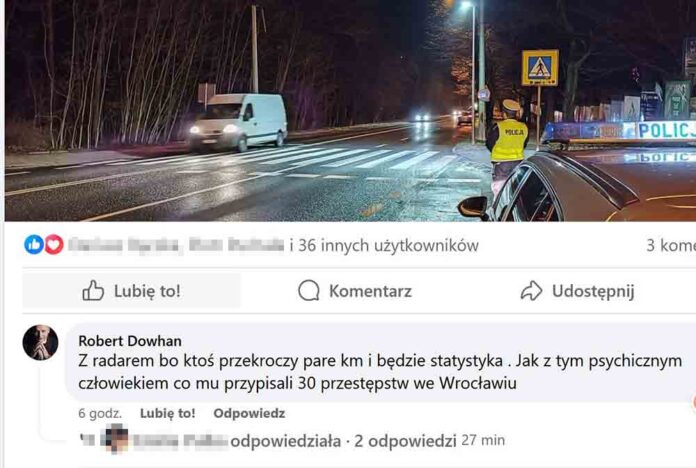The width and height of the screenshot is (696, 468).
Task: Toggle Lubię to! on the post
Action: (x=131, y=291)
